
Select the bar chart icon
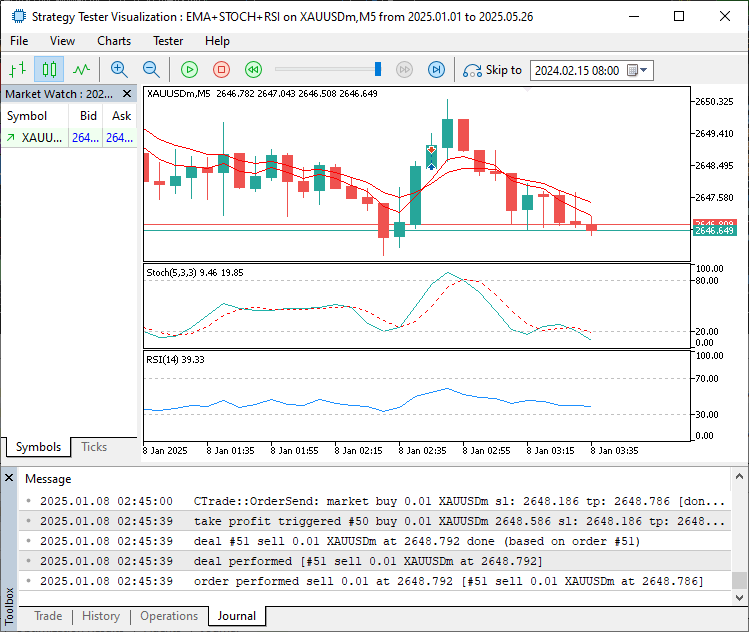click(17, 69)
